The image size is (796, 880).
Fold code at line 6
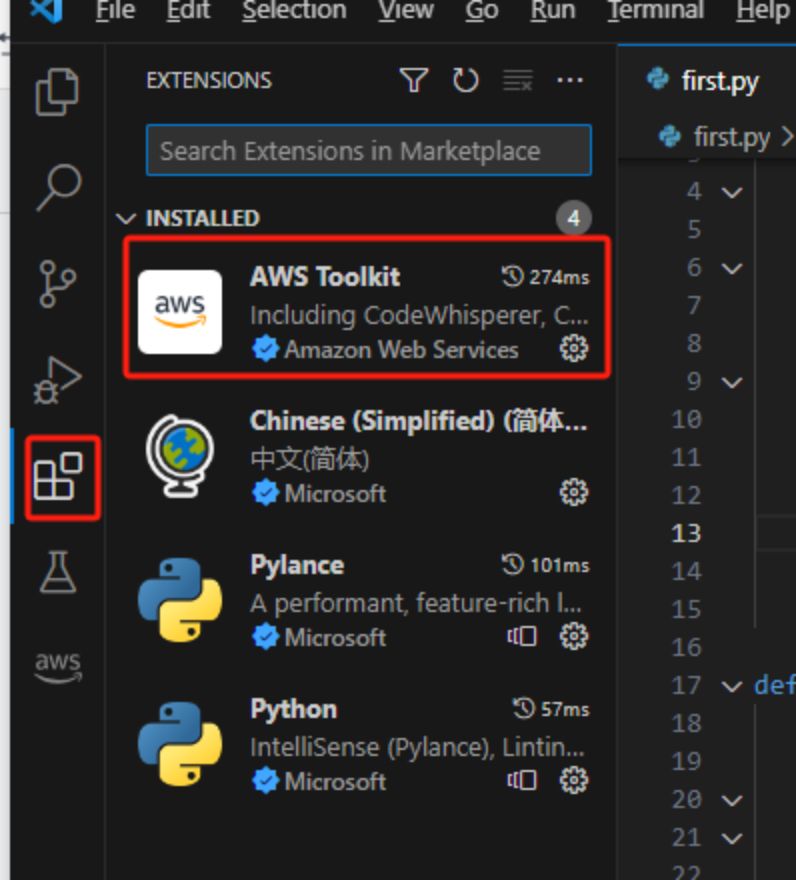(732, 268)
